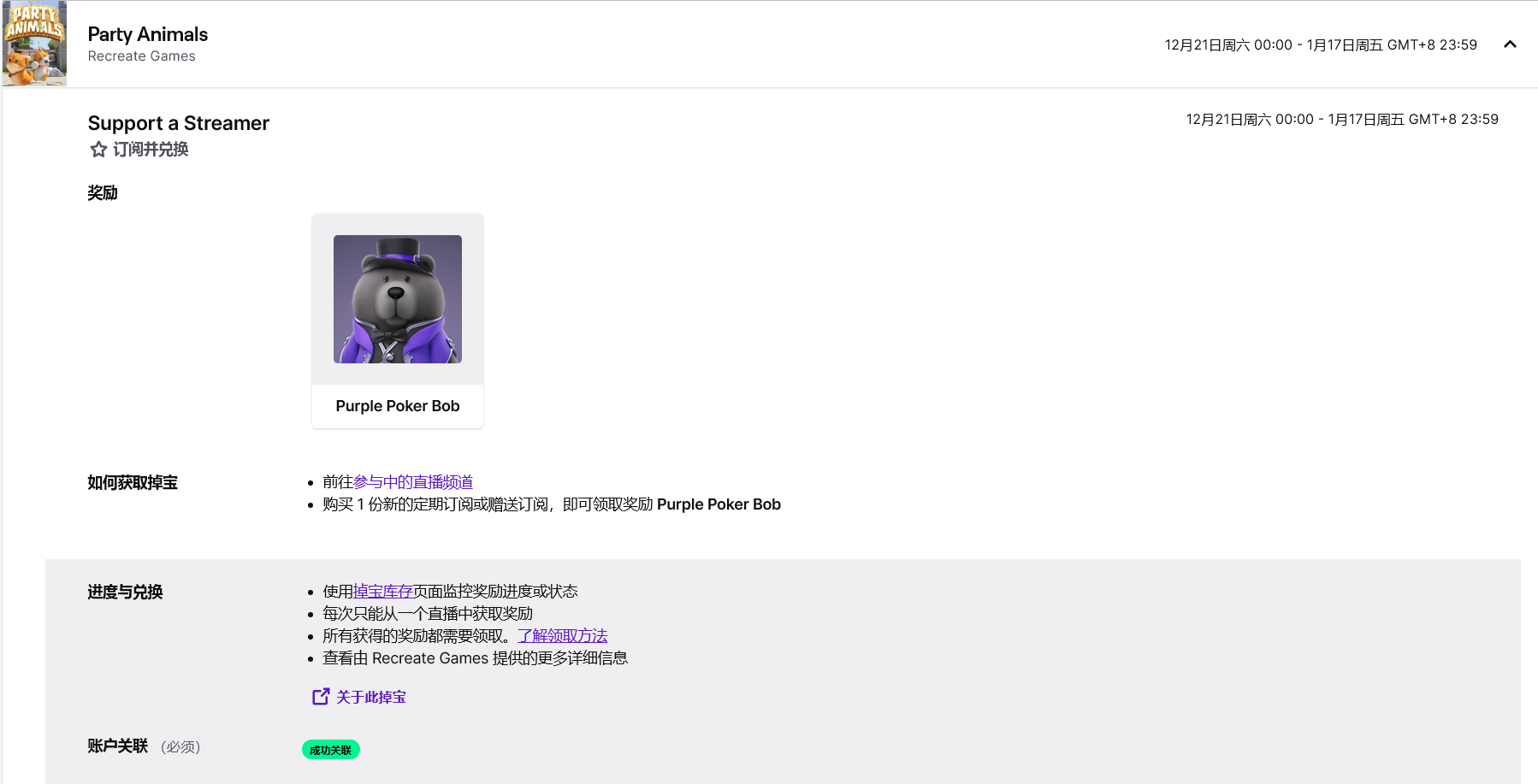
Task: Click the 订阅并兑换 label
Action: [x=151, y=150]
